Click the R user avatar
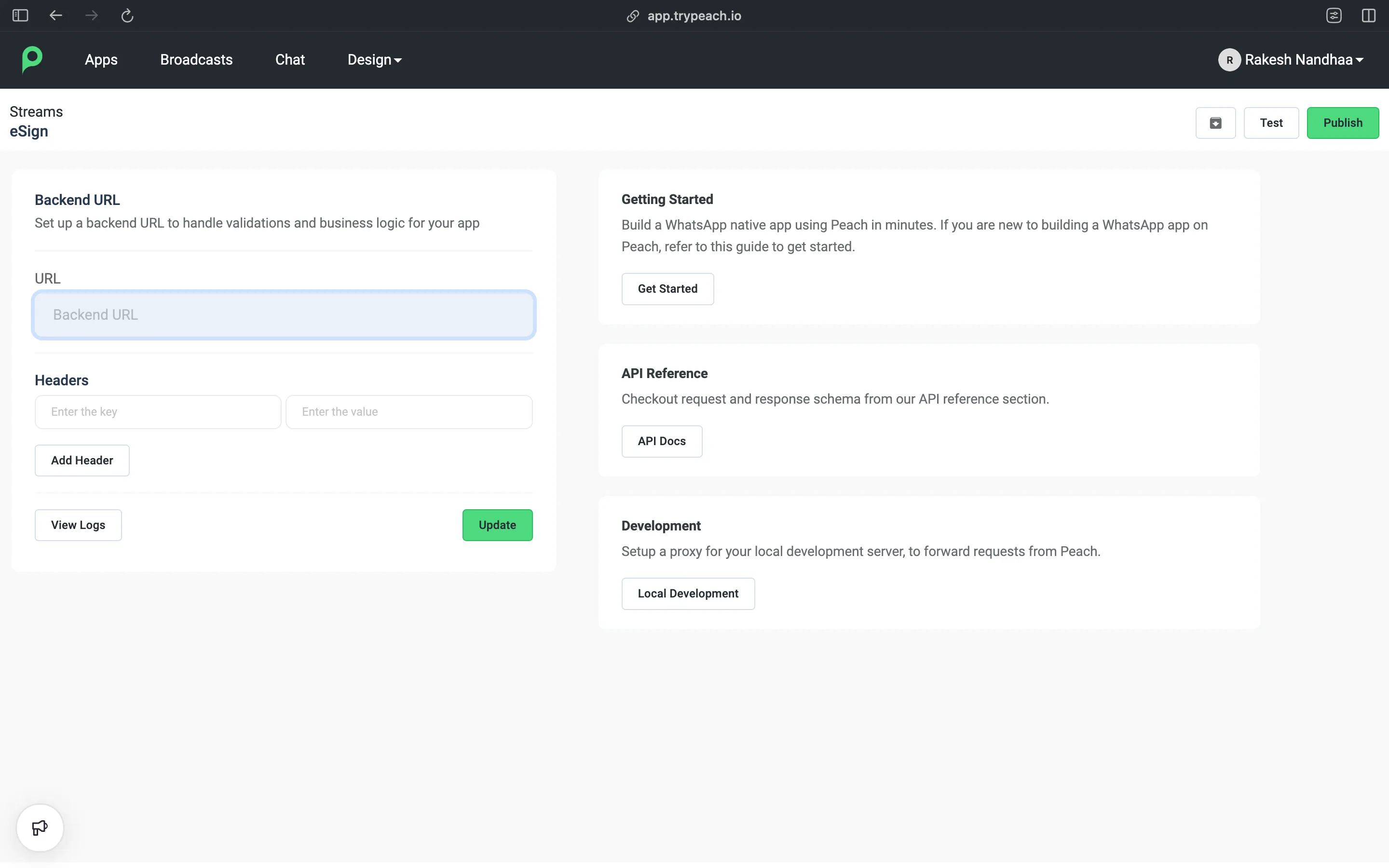The height and width of the screenshot is (868, 1389). (x=1229, y=60)
